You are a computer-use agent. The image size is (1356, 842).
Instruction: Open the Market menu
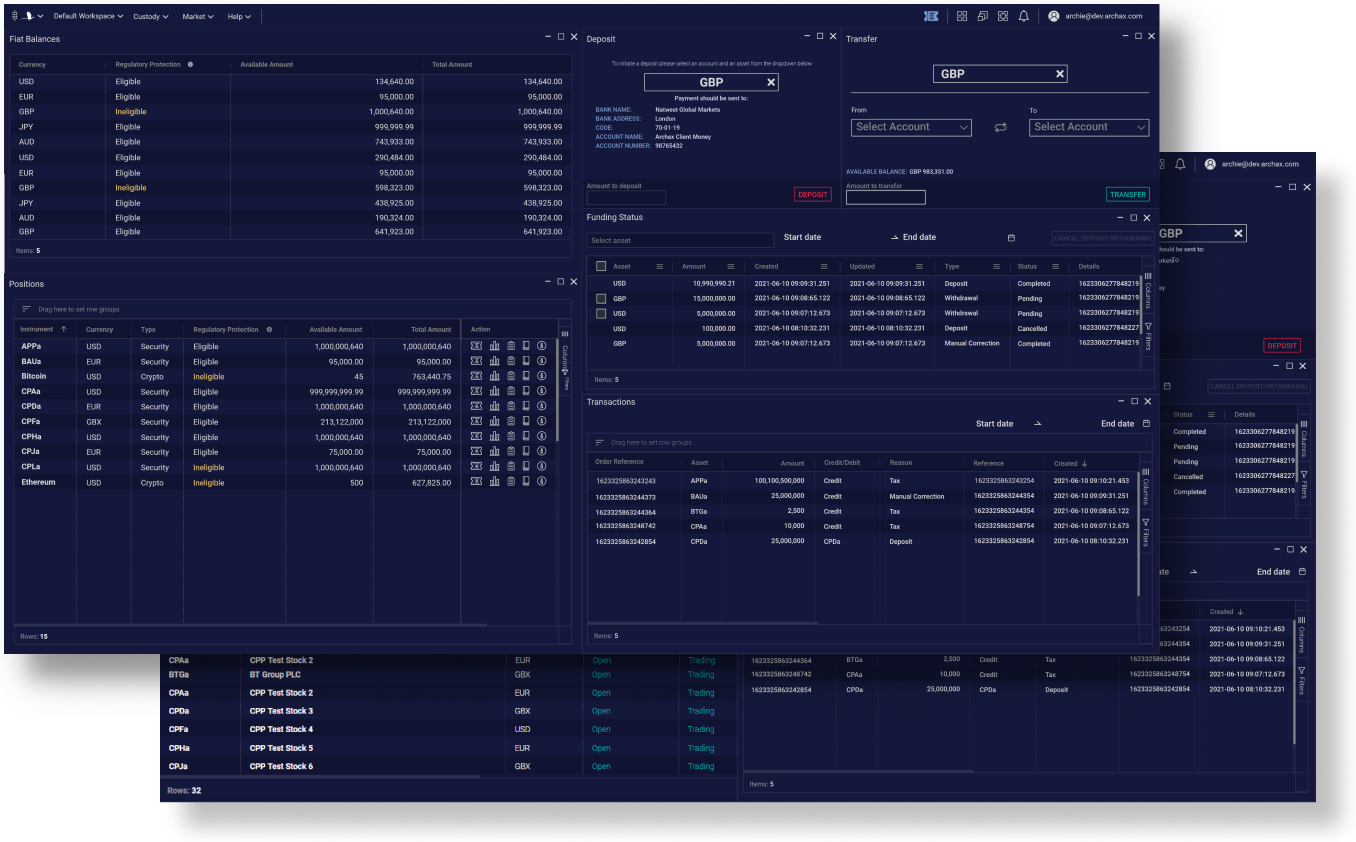pyautogui.click(x=199, y=16)
